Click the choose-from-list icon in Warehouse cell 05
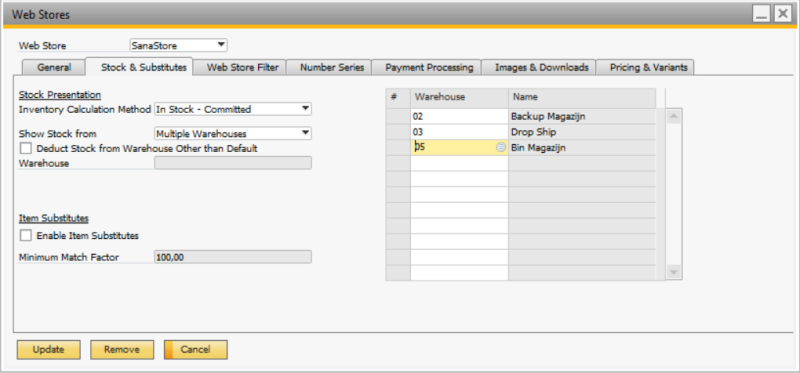Image resolution: width=800 pixels, height=373 pixels. coord(501,147)
